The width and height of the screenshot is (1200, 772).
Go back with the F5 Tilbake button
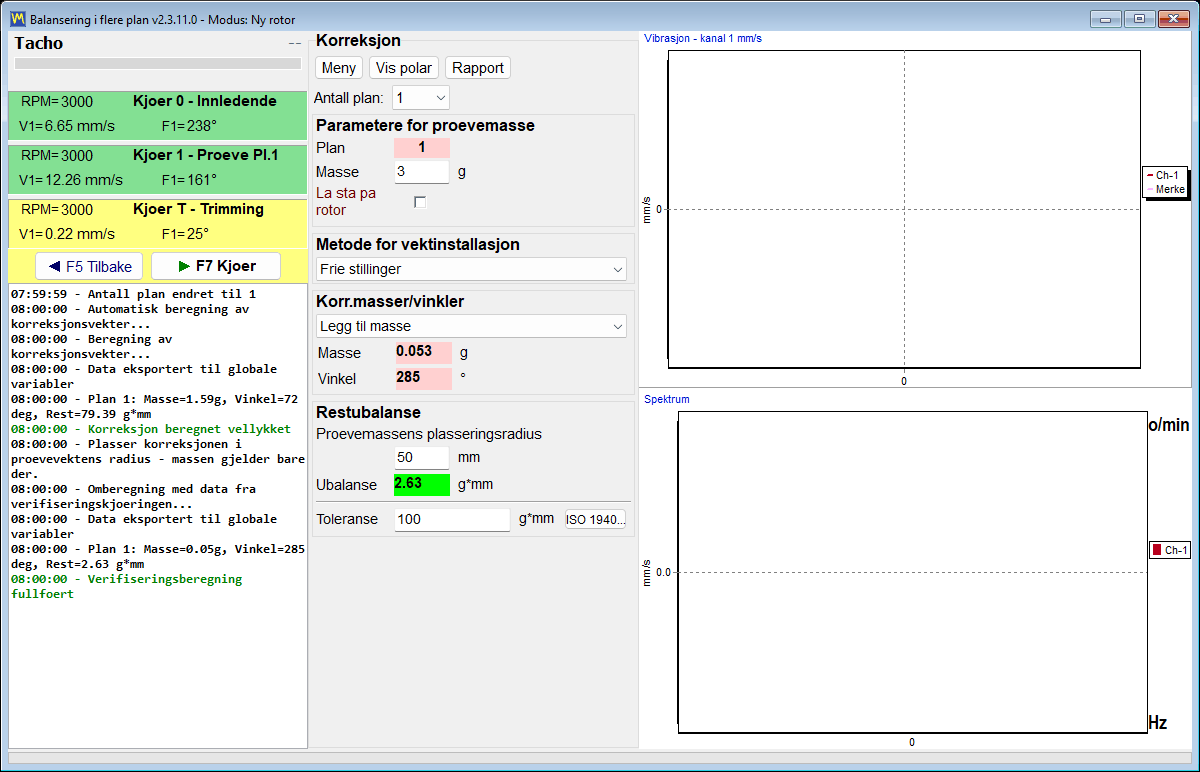pyautogui.click(x=90, y=267)
